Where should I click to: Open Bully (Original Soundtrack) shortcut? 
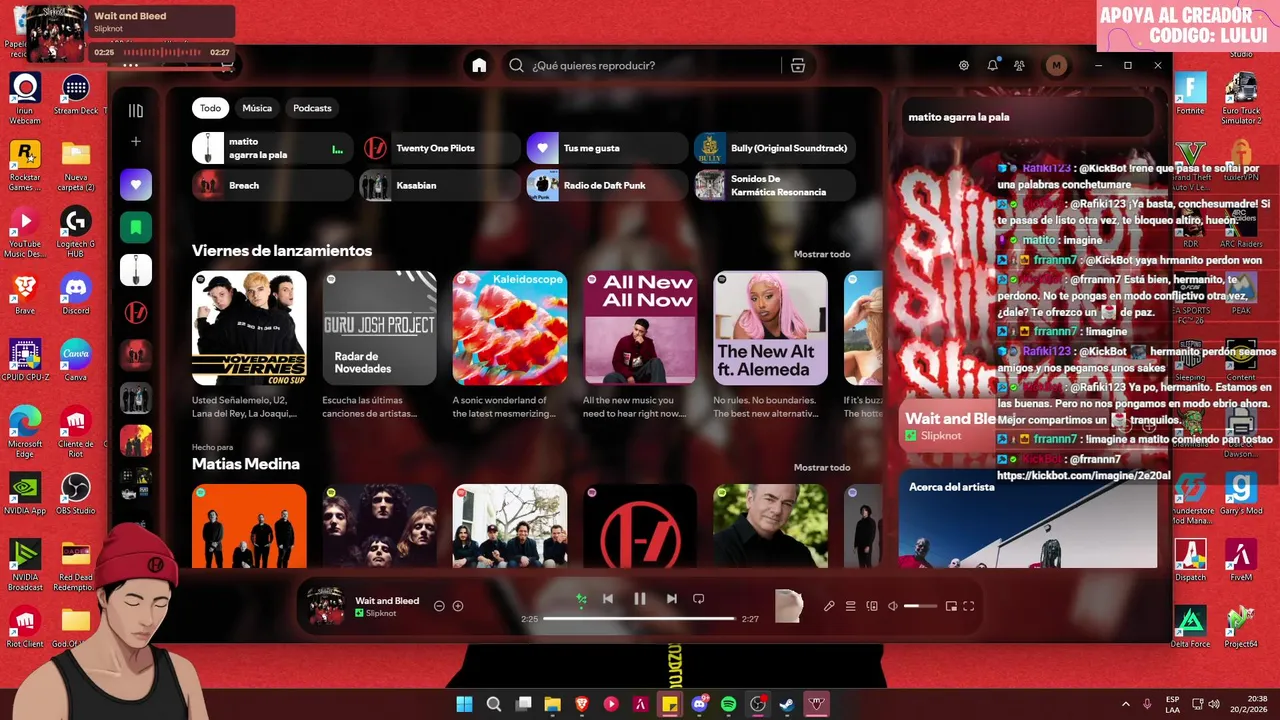tap(775, 148)
